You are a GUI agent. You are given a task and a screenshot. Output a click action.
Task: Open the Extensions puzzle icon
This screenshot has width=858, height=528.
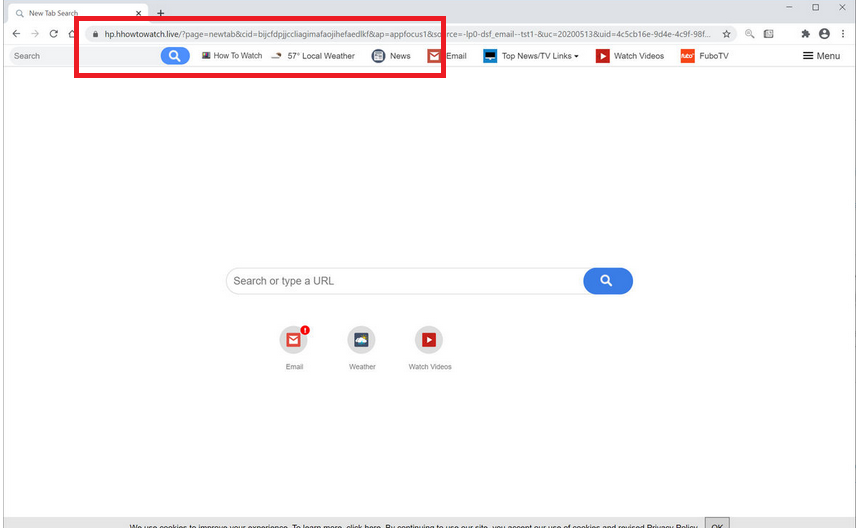[x=805, y=34]
